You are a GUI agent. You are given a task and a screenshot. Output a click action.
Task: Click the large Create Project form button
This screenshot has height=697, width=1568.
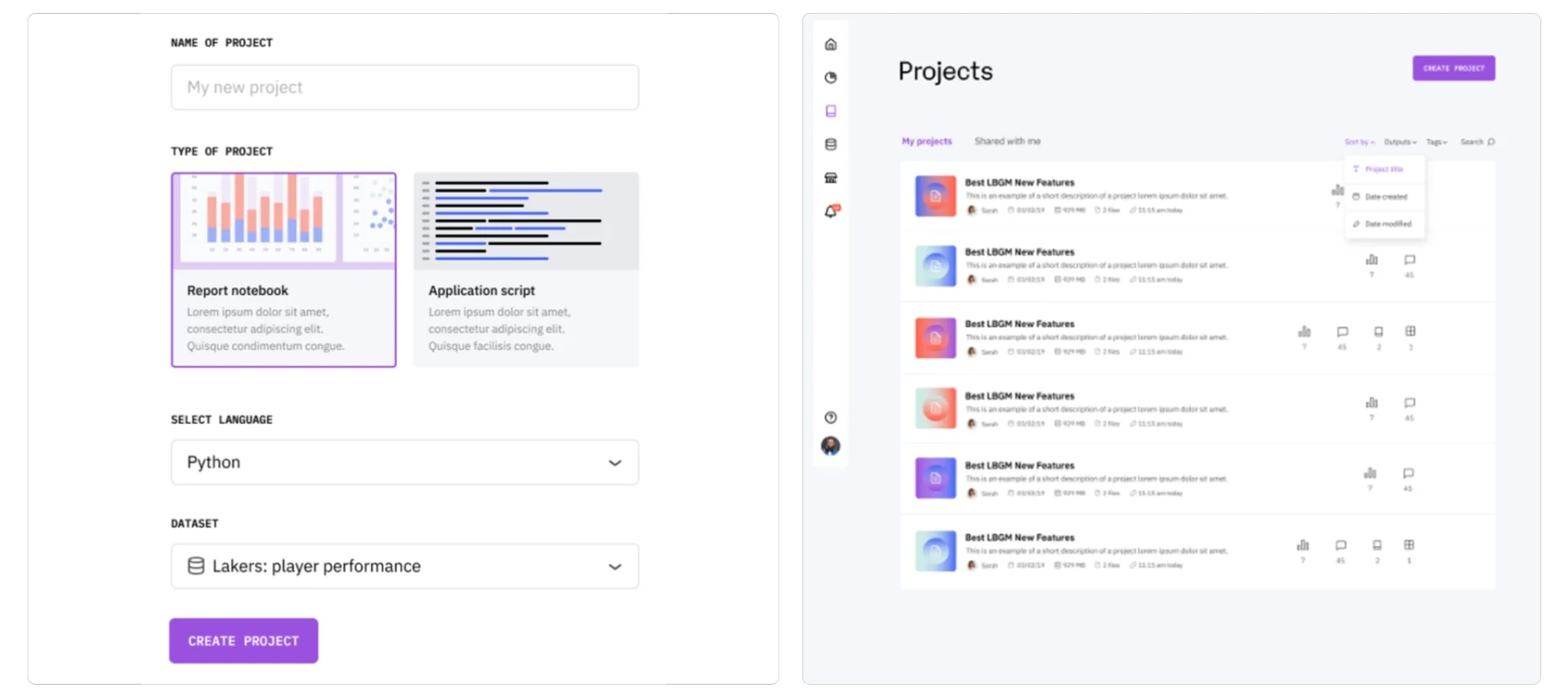(x=243, y=640)
